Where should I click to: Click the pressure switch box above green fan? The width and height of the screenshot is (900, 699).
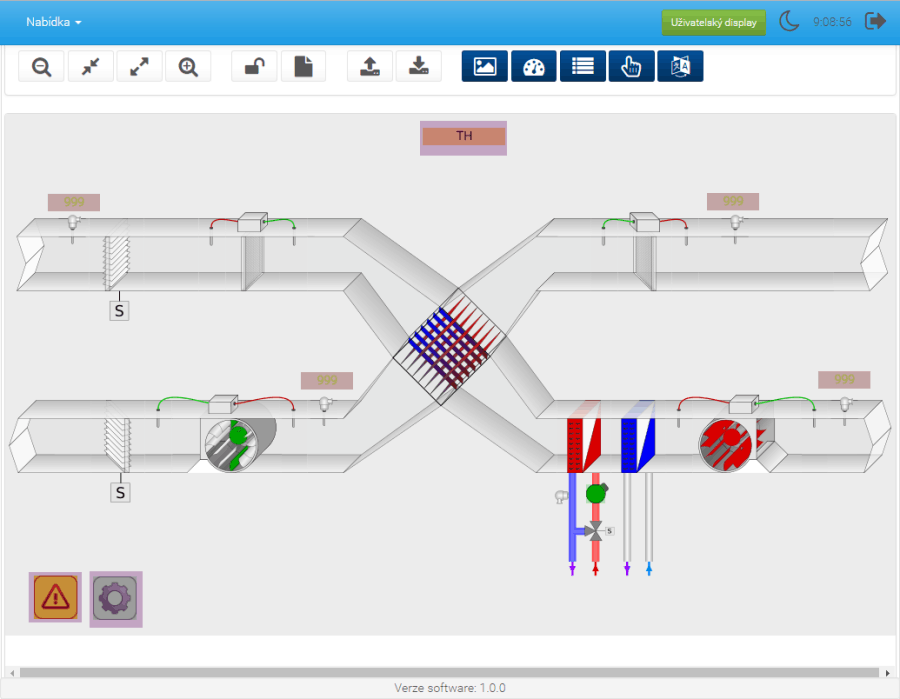(x=223, y=404)
